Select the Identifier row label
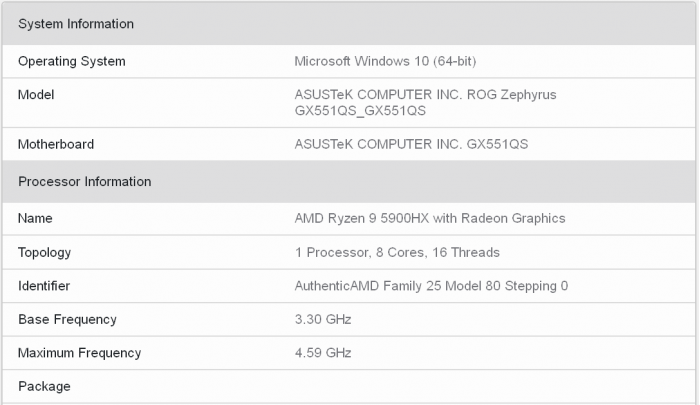Screen dimensions: 700x405 tap(44, 286)
